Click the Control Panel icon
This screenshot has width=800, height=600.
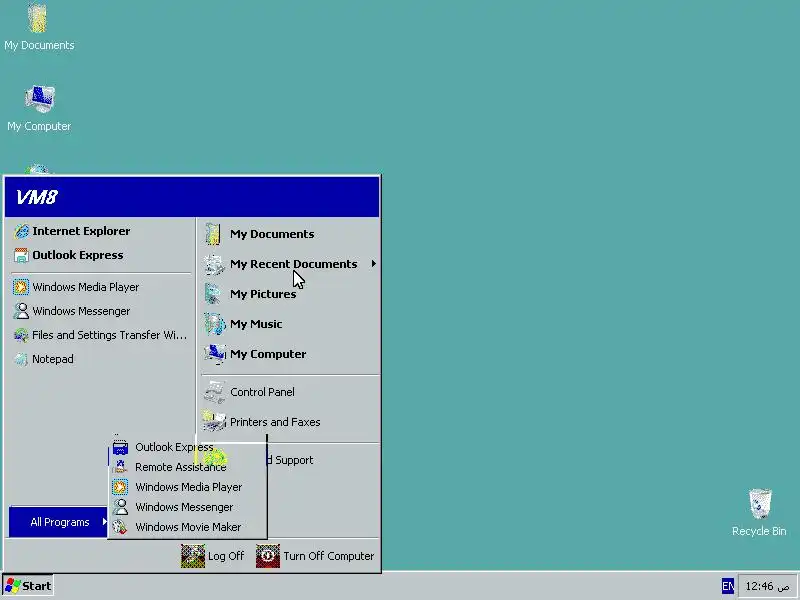click(x=213, y=392)
